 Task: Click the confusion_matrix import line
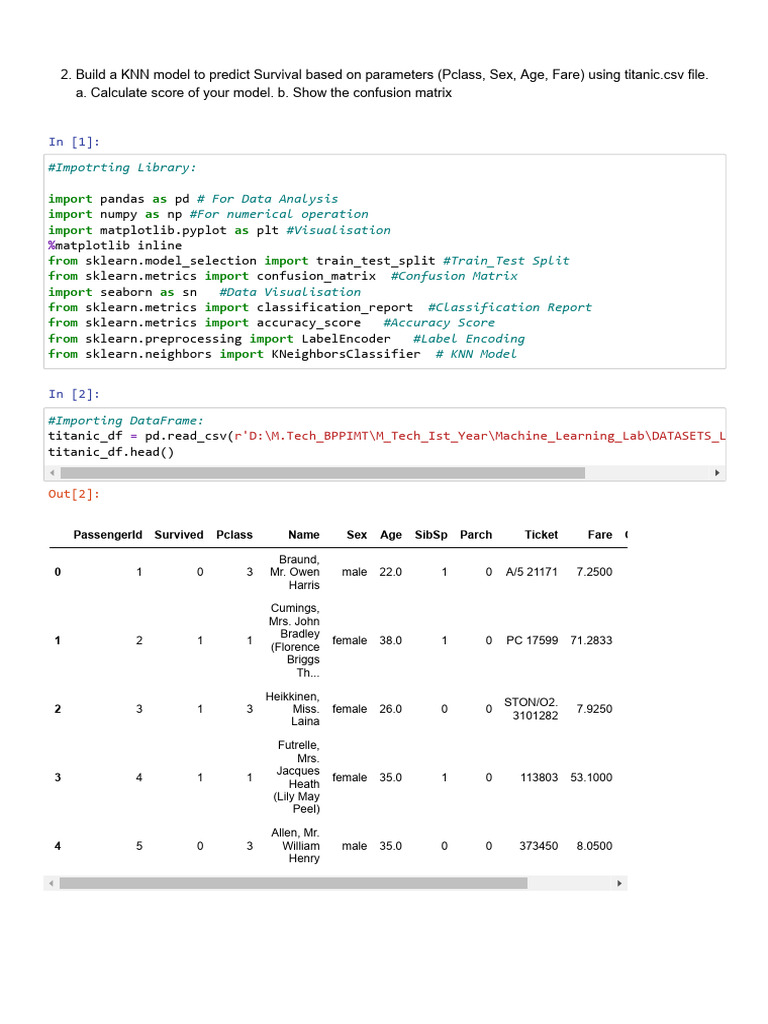283,276
